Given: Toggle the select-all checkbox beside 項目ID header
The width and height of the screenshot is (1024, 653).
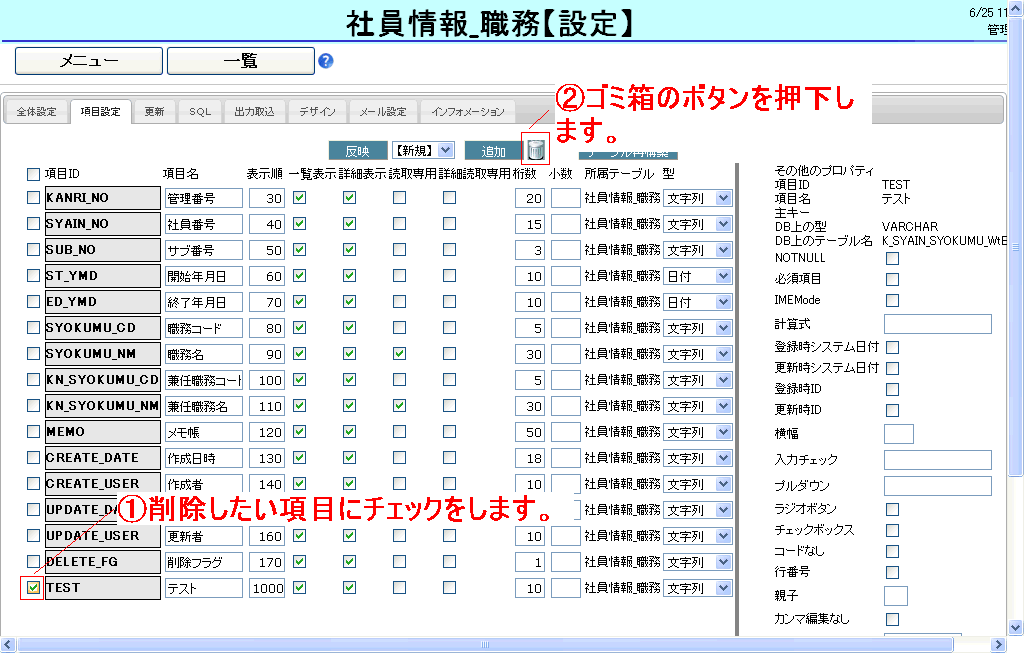Looking at the screenshot, I should (x=33, y=174).
